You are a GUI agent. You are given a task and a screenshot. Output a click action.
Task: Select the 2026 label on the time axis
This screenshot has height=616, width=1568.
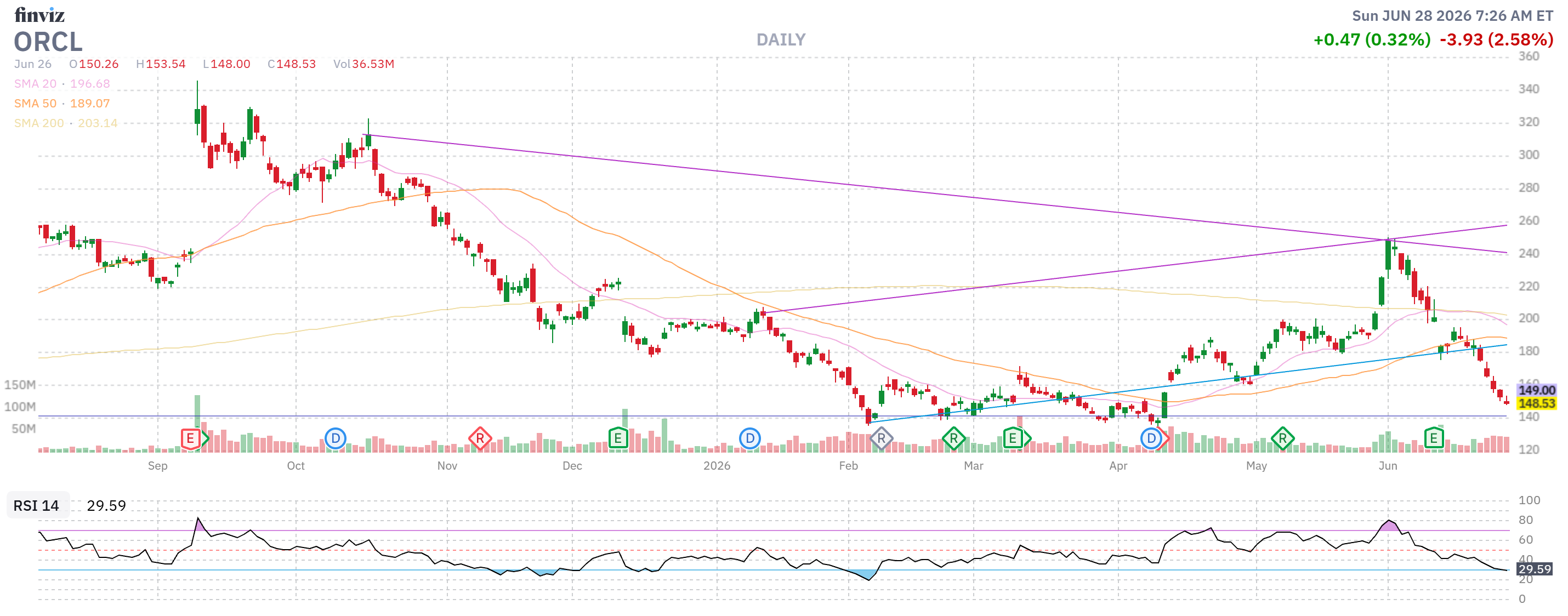pos(717,466)
